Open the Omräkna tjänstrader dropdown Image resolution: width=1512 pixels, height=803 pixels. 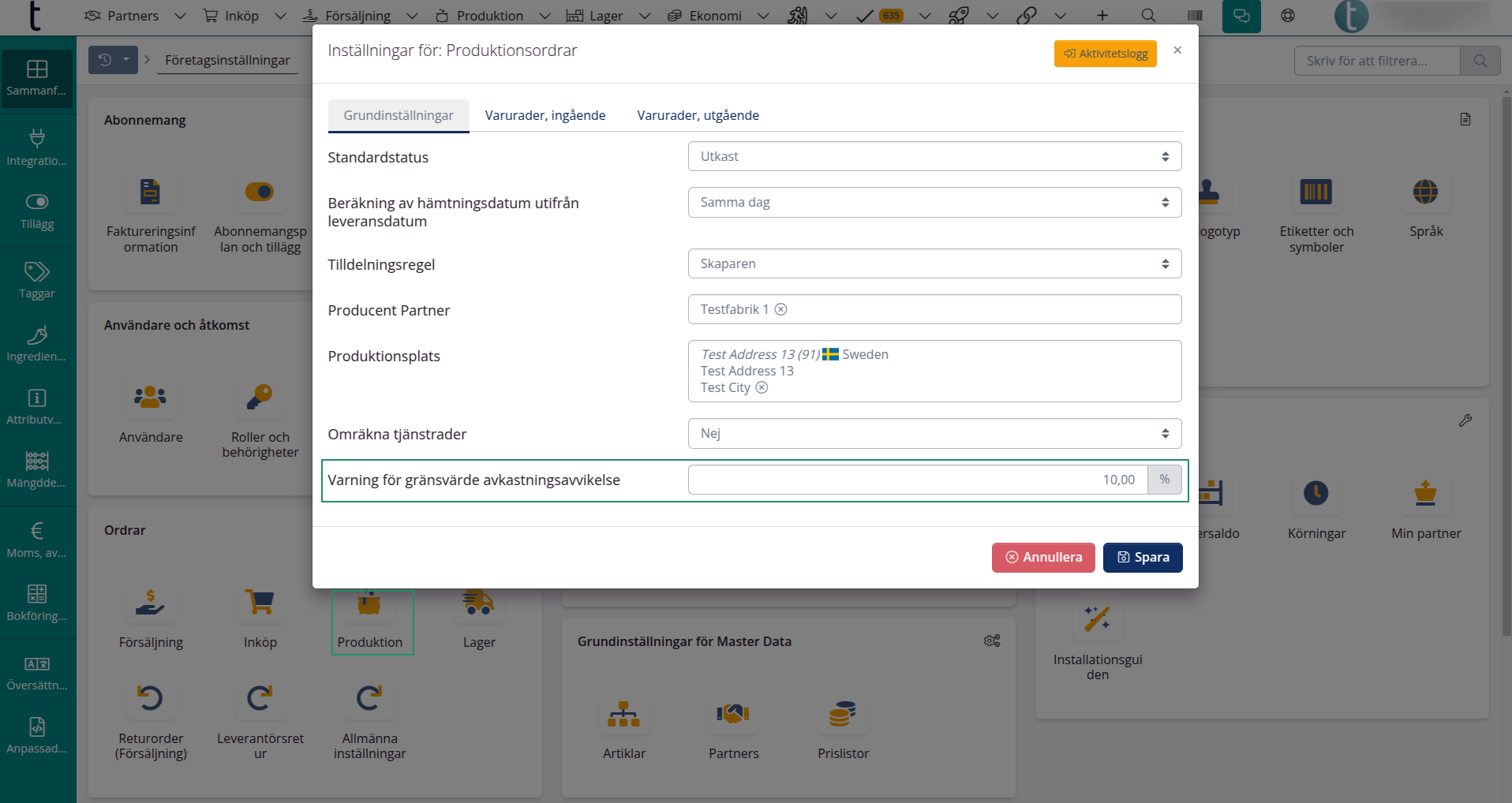(x=934, y=433)
